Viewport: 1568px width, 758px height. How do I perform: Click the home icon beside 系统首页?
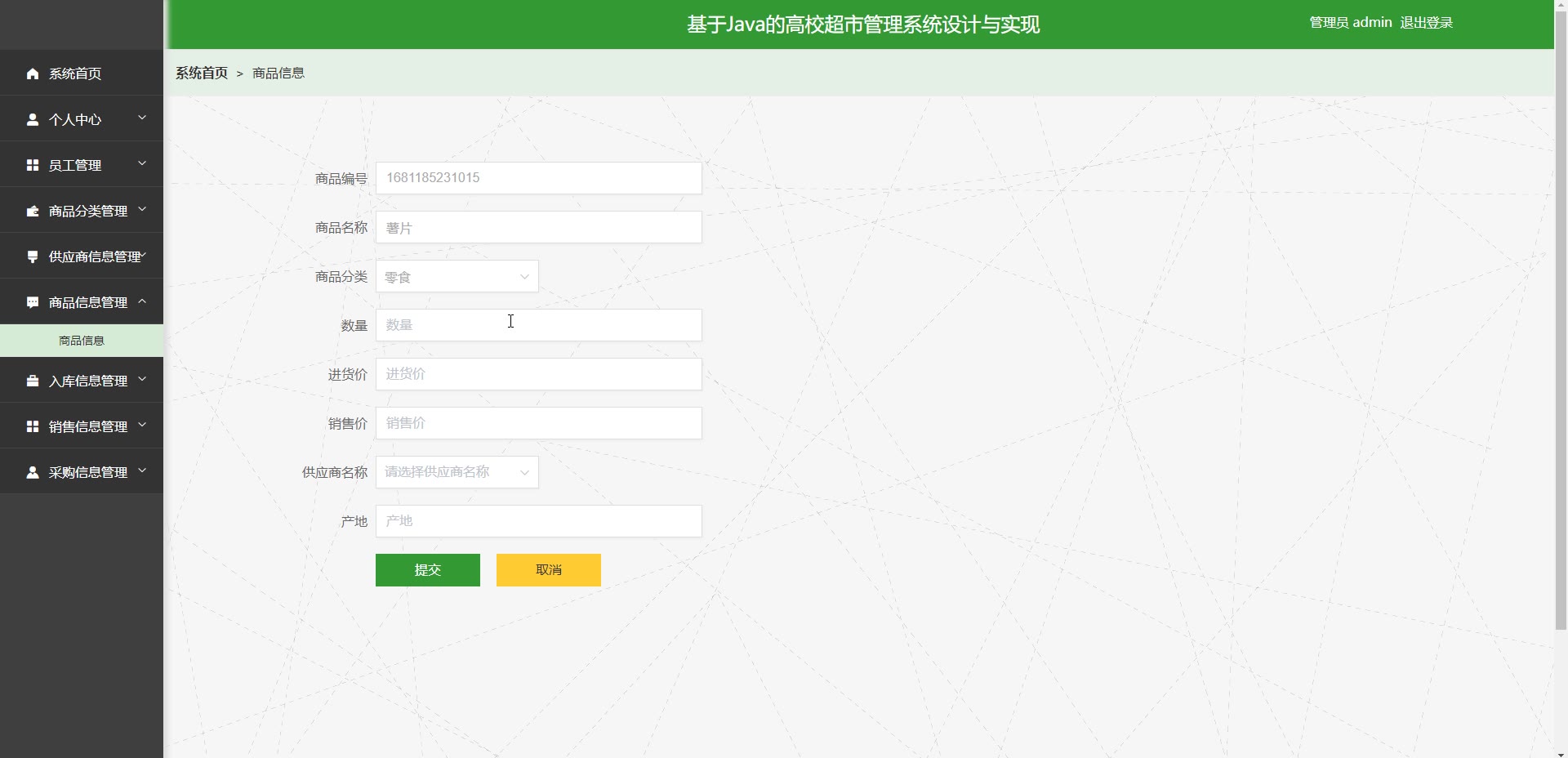(33, 74)
